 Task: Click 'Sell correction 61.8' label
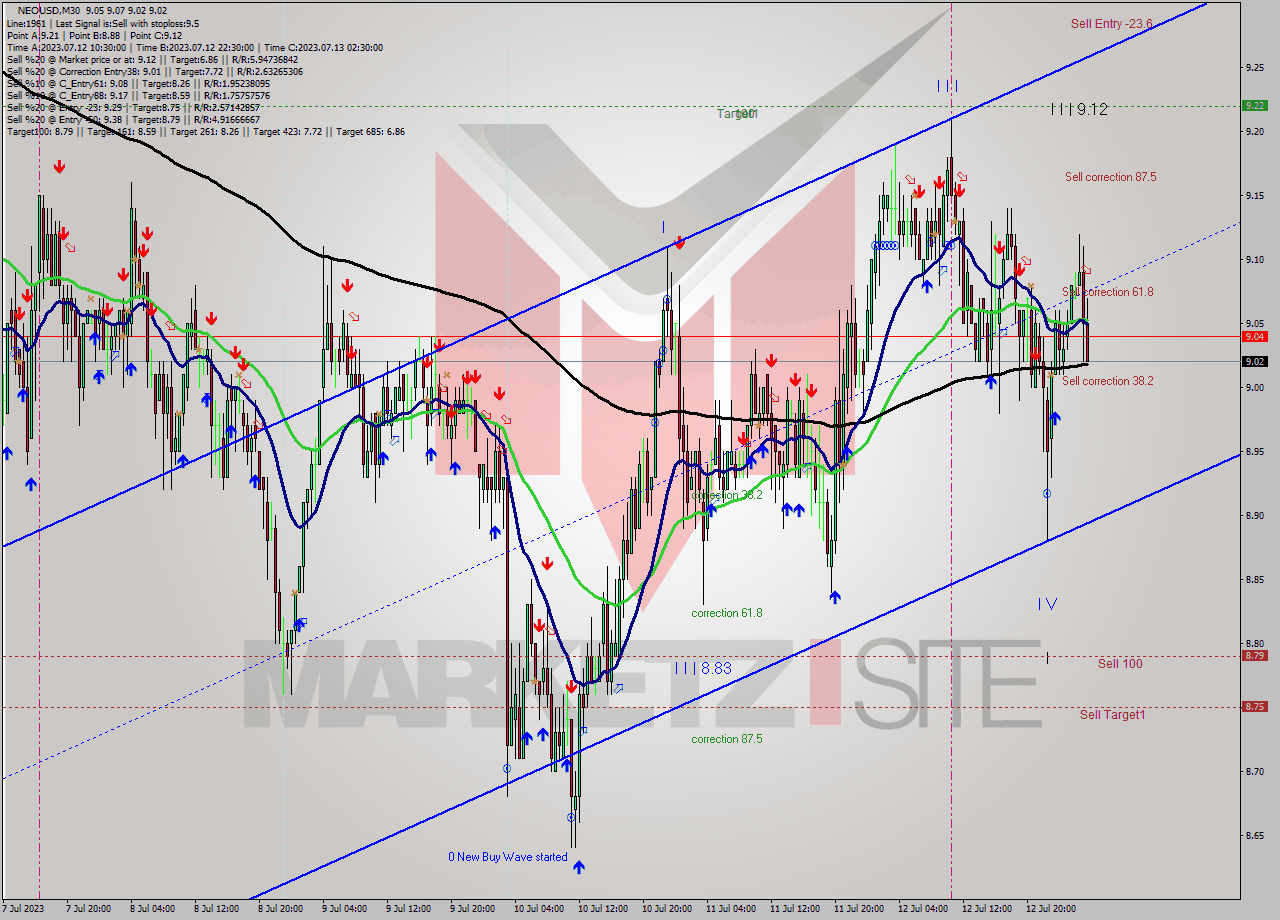[x=1107, y=292]
